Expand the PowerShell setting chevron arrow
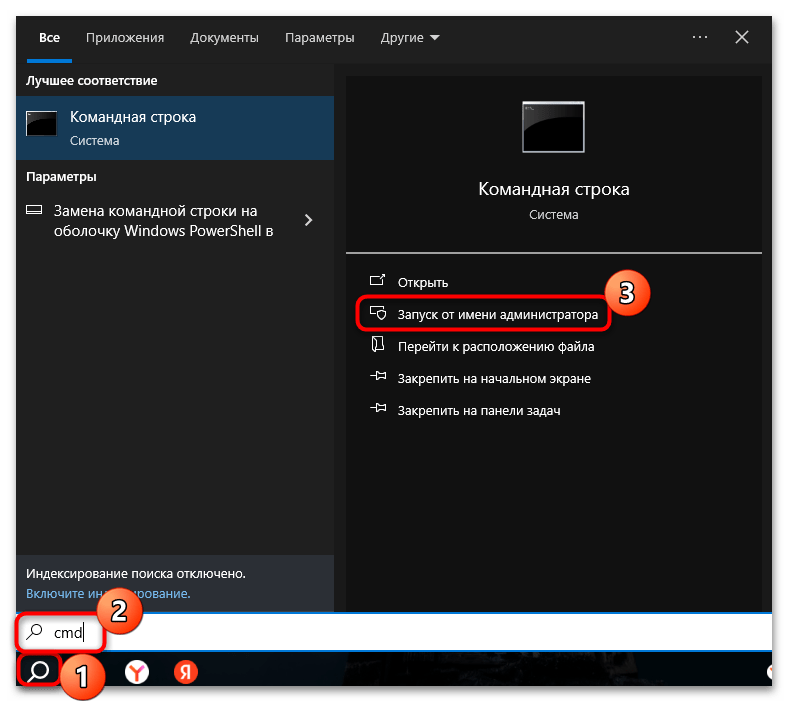 (x=309, y=220)
